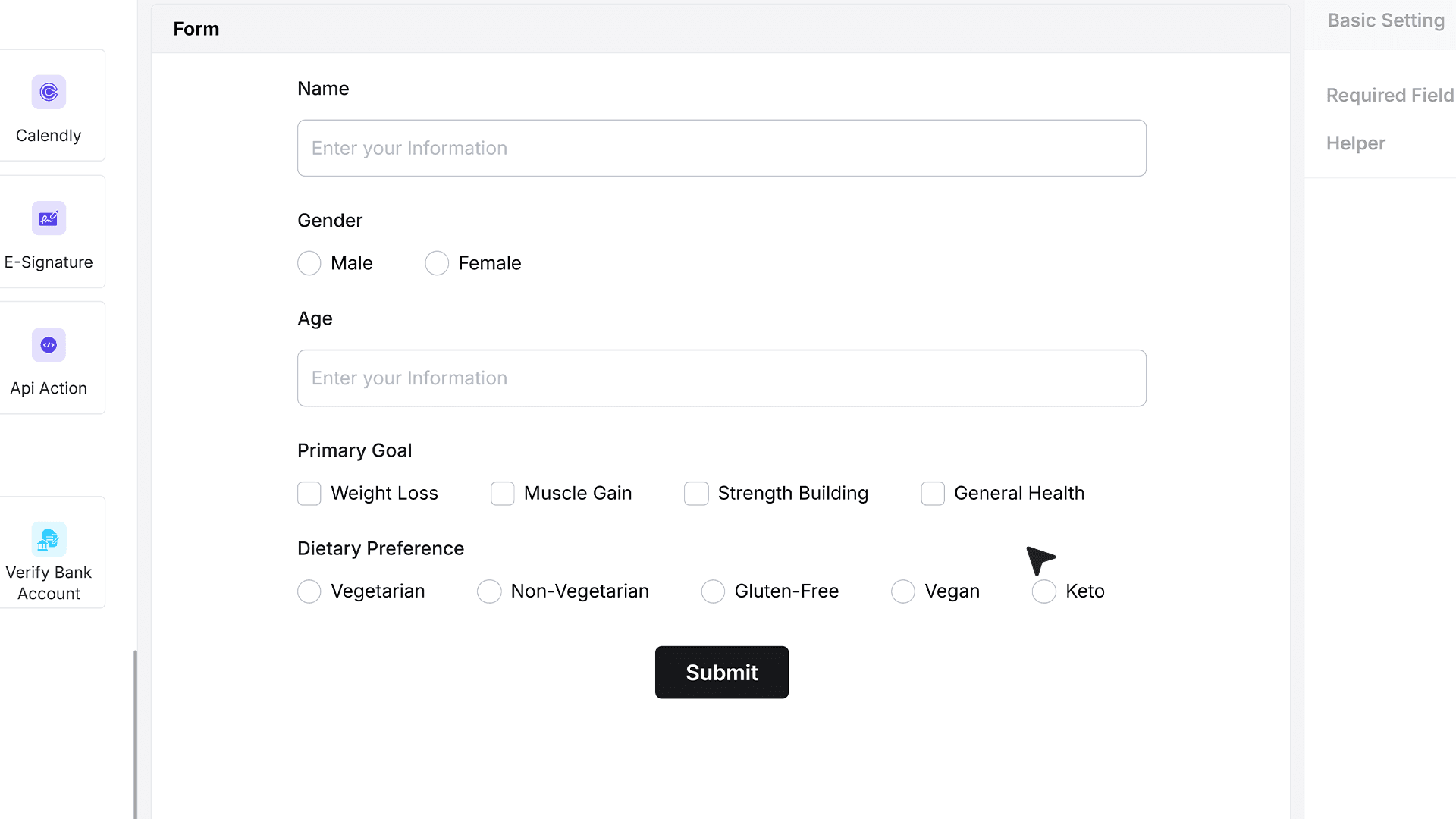Screen dimensions: 1456x819
Task: Enable the Strength Building checkbox
Action: (x=696, y=494)
